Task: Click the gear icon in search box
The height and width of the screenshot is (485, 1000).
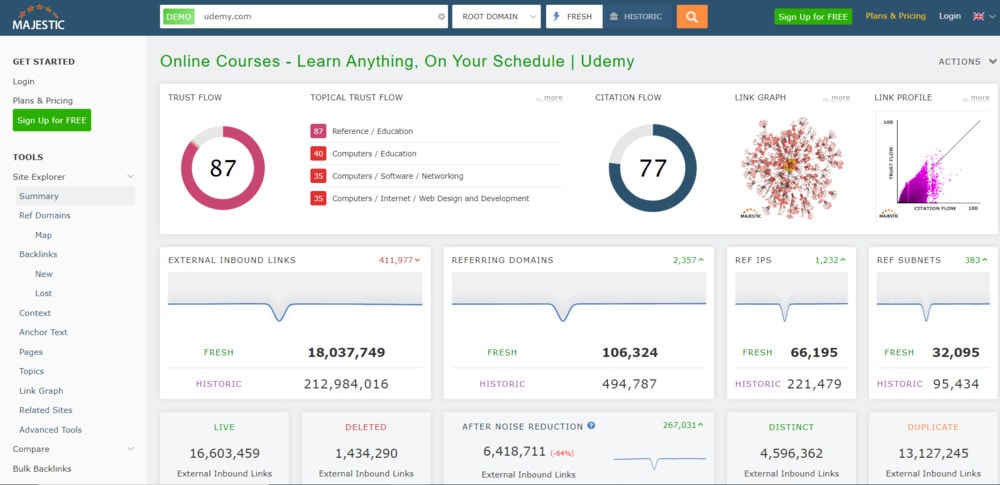Action: pos(441,17)
